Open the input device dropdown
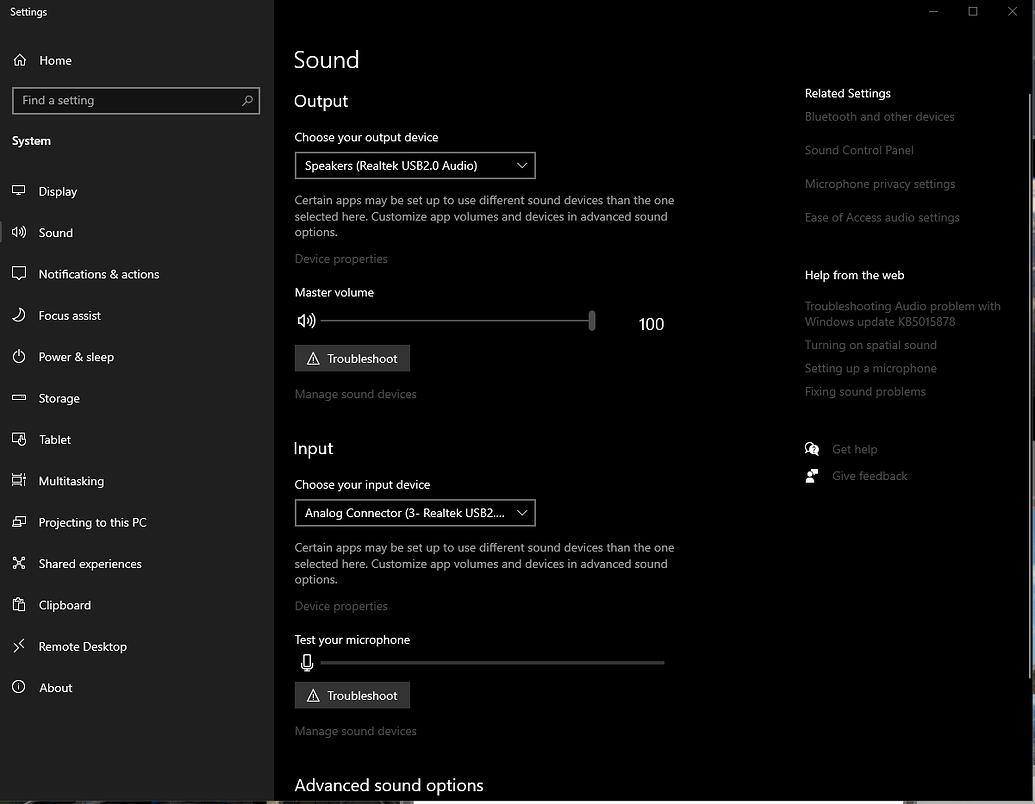This screenshot has height=804, width=1035. [415, 513]
